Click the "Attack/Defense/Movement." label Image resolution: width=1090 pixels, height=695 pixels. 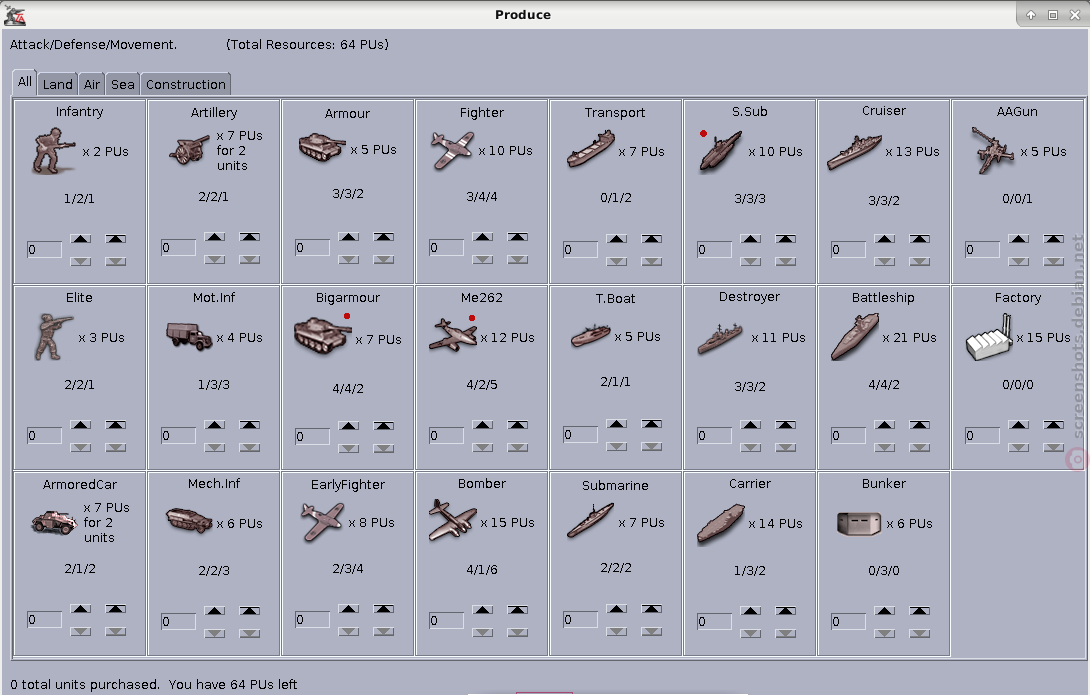(x=93, y=44)
